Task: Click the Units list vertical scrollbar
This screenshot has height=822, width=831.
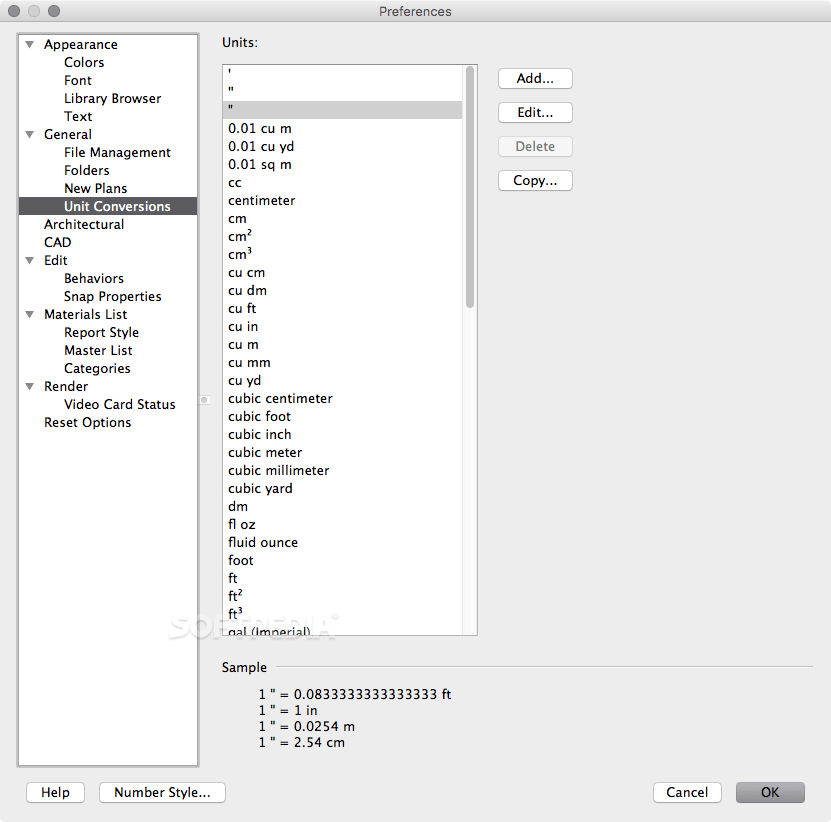Action: click(470, 187)
